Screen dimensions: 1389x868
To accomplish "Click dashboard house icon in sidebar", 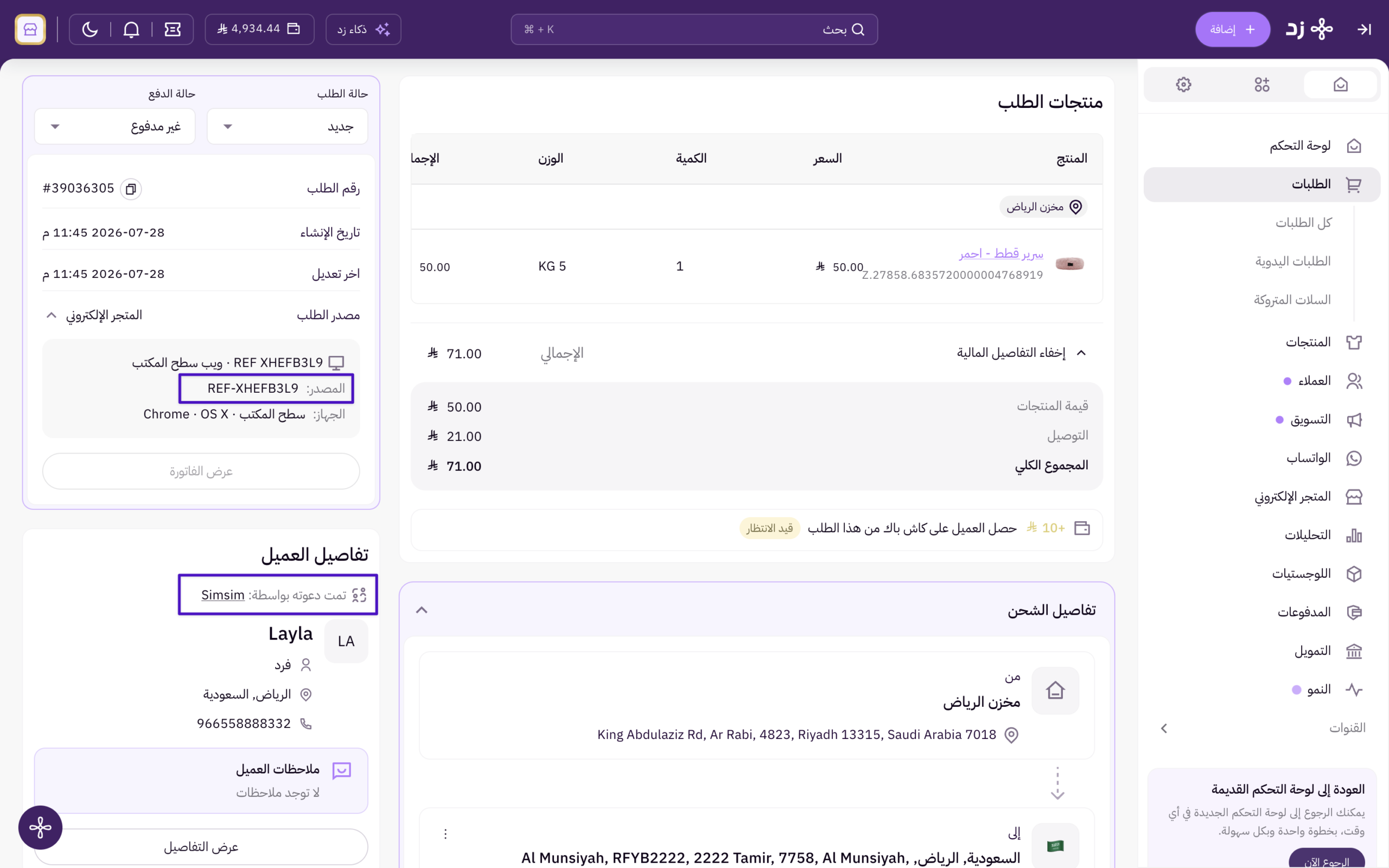I will 1354,146.
